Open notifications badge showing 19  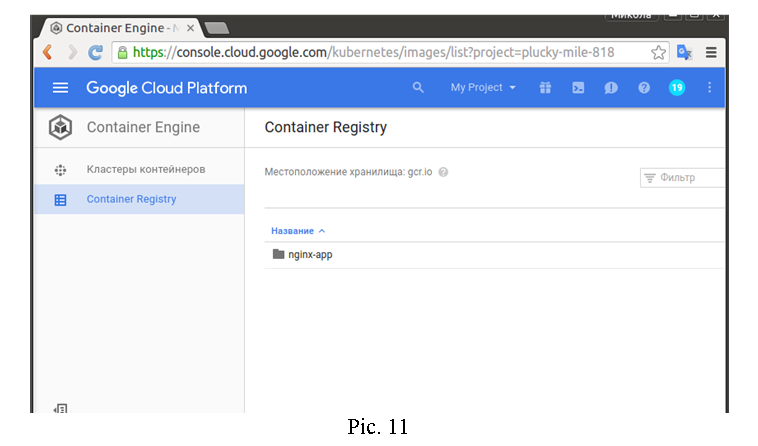(x=677, y=87)
